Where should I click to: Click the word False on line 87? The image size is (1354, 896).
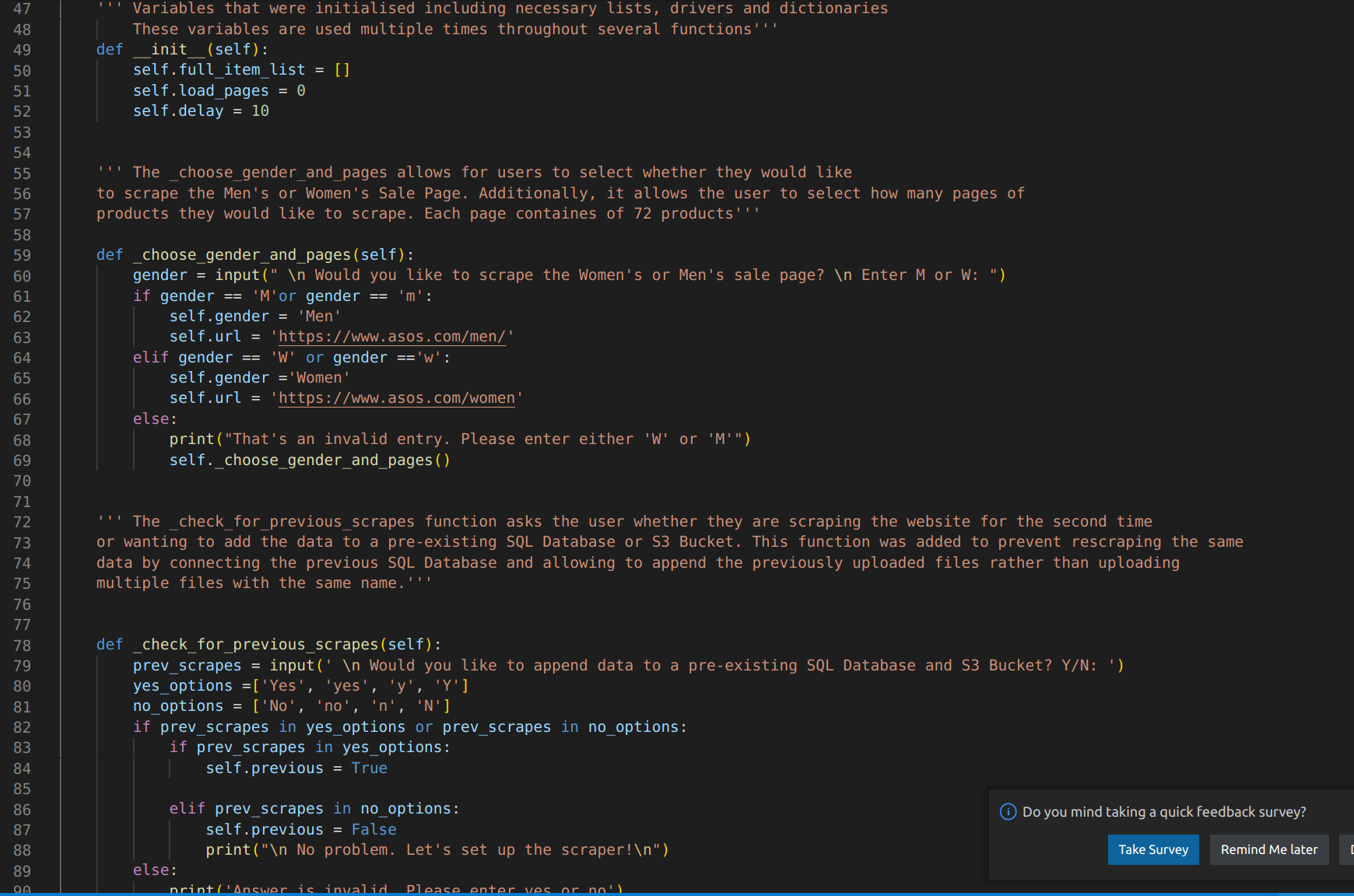click(374, 829)
